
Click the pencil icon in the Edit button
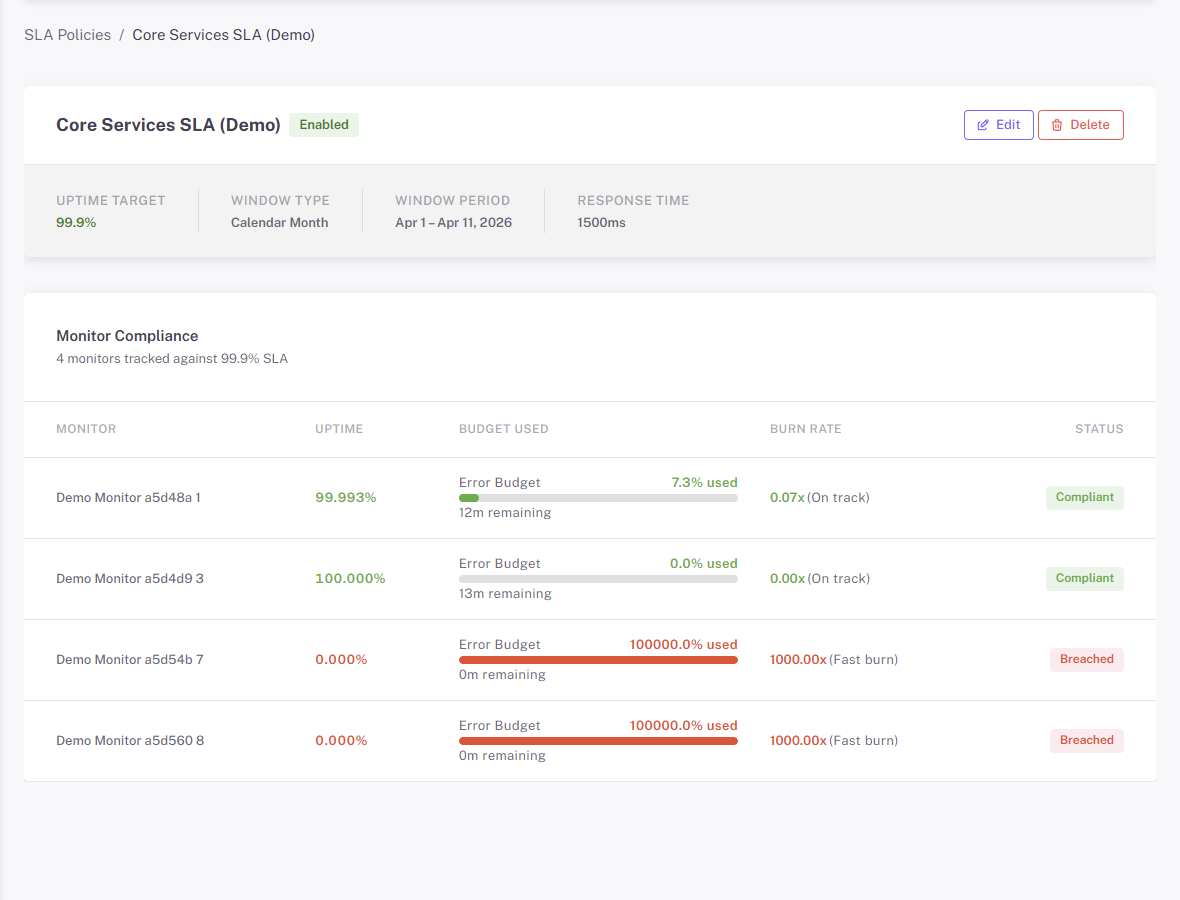tap(983, 124)
